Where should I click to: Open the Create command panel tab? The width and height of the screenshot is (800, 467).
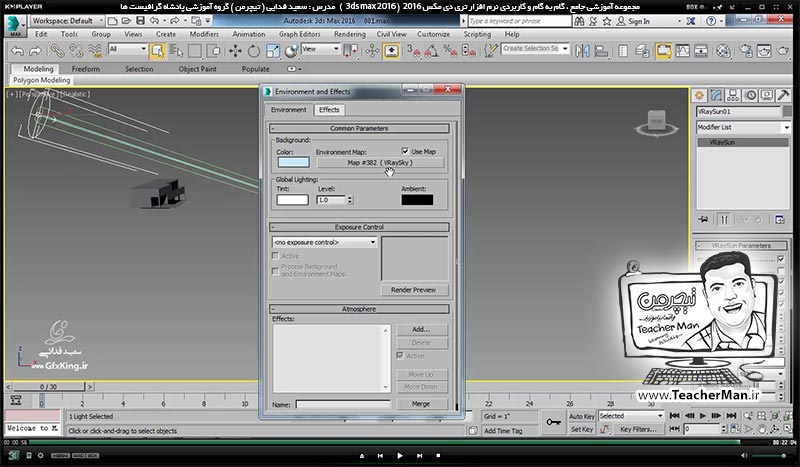click(x=699, y=95)
